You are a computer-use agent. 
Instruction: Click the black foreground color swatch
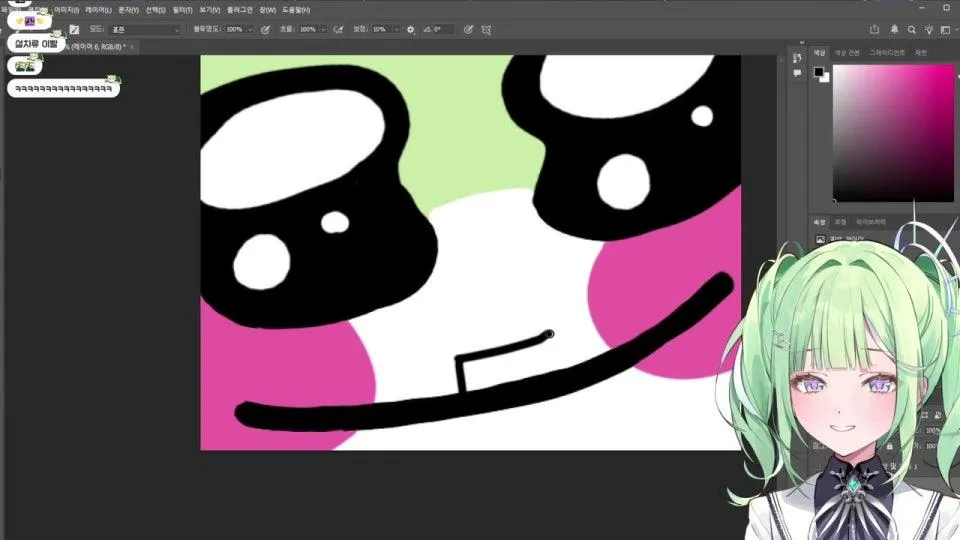click(x=819, y=72)
